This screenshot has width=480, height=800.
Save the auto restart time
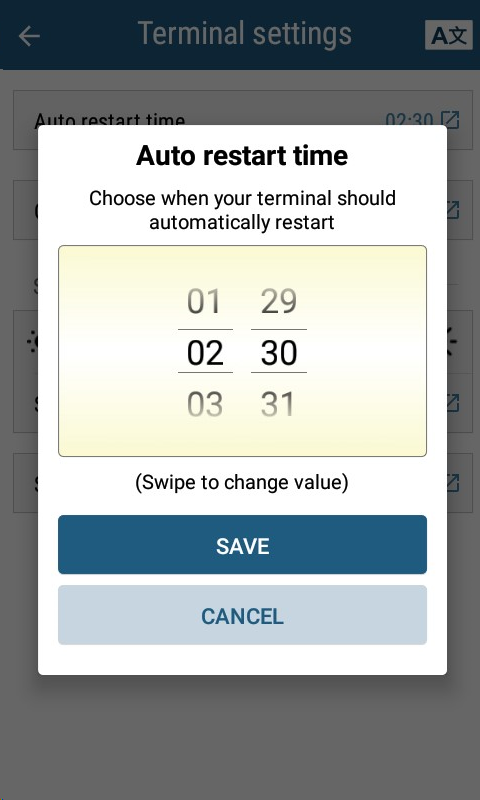point(242,545)
